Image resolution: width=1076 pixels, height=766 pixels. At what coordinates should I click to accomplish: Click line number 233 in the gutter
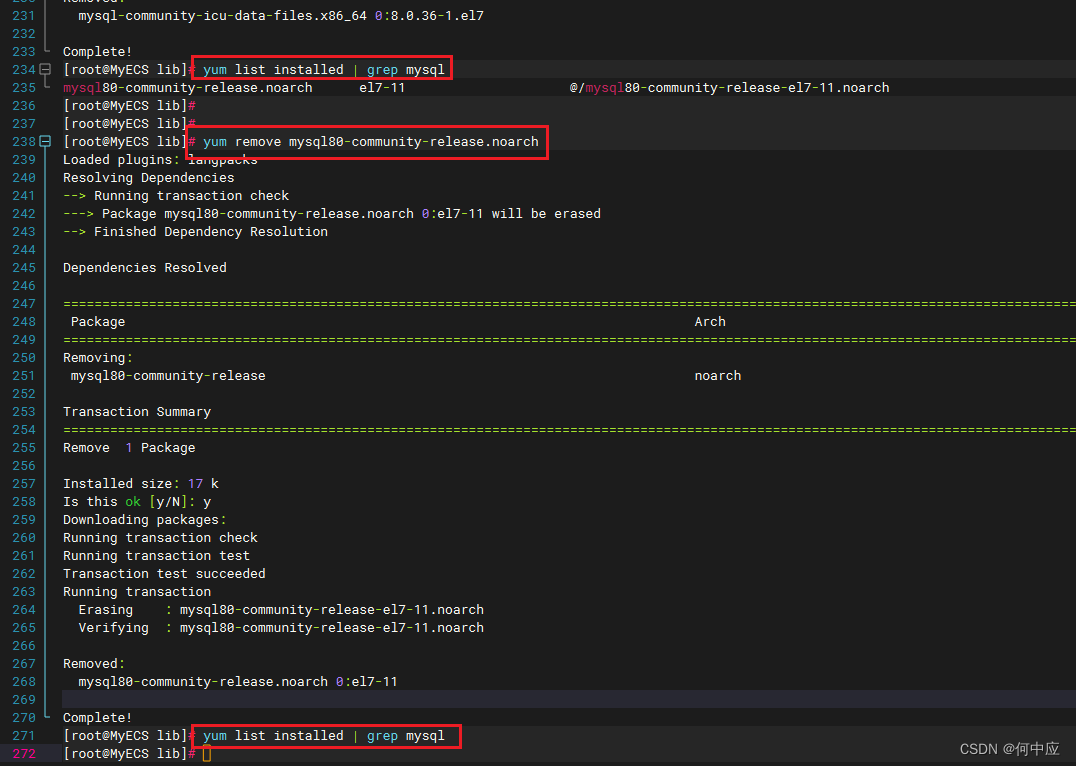[x=23, y=51]
